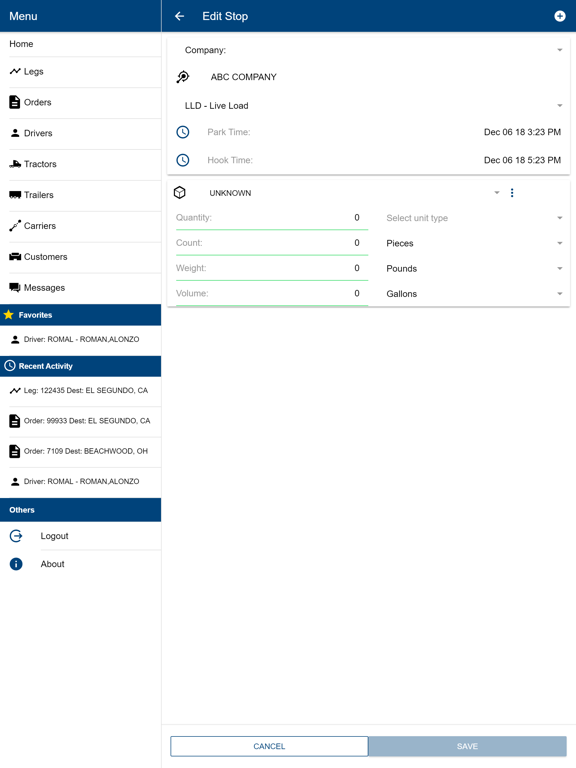Select About in Others section
Viewport: 576px width, 768px height.
pyautogui.click(x=80, y=564)
